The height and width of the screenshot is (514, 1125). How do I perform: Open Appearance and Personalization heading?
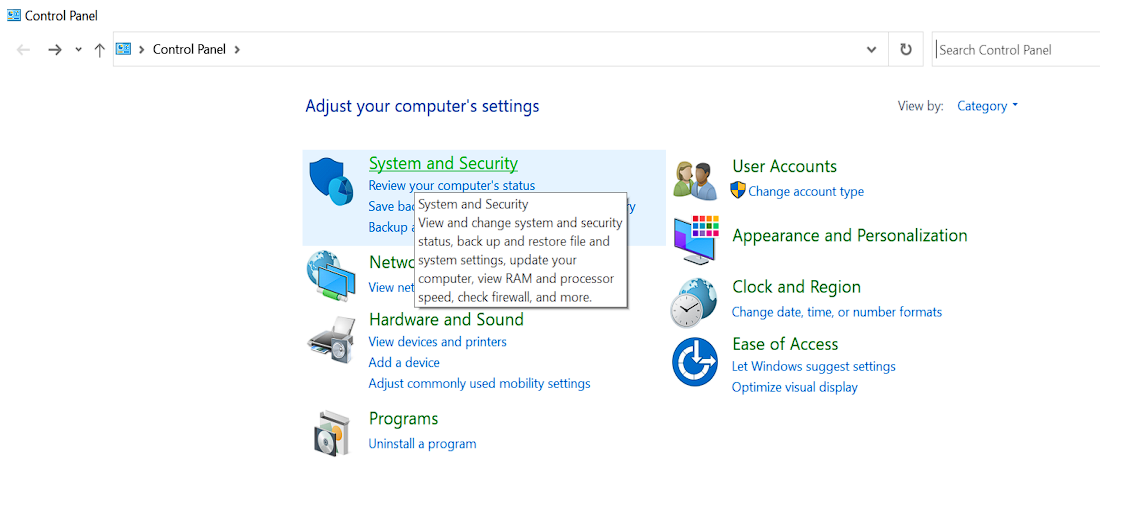click(849, 235)
